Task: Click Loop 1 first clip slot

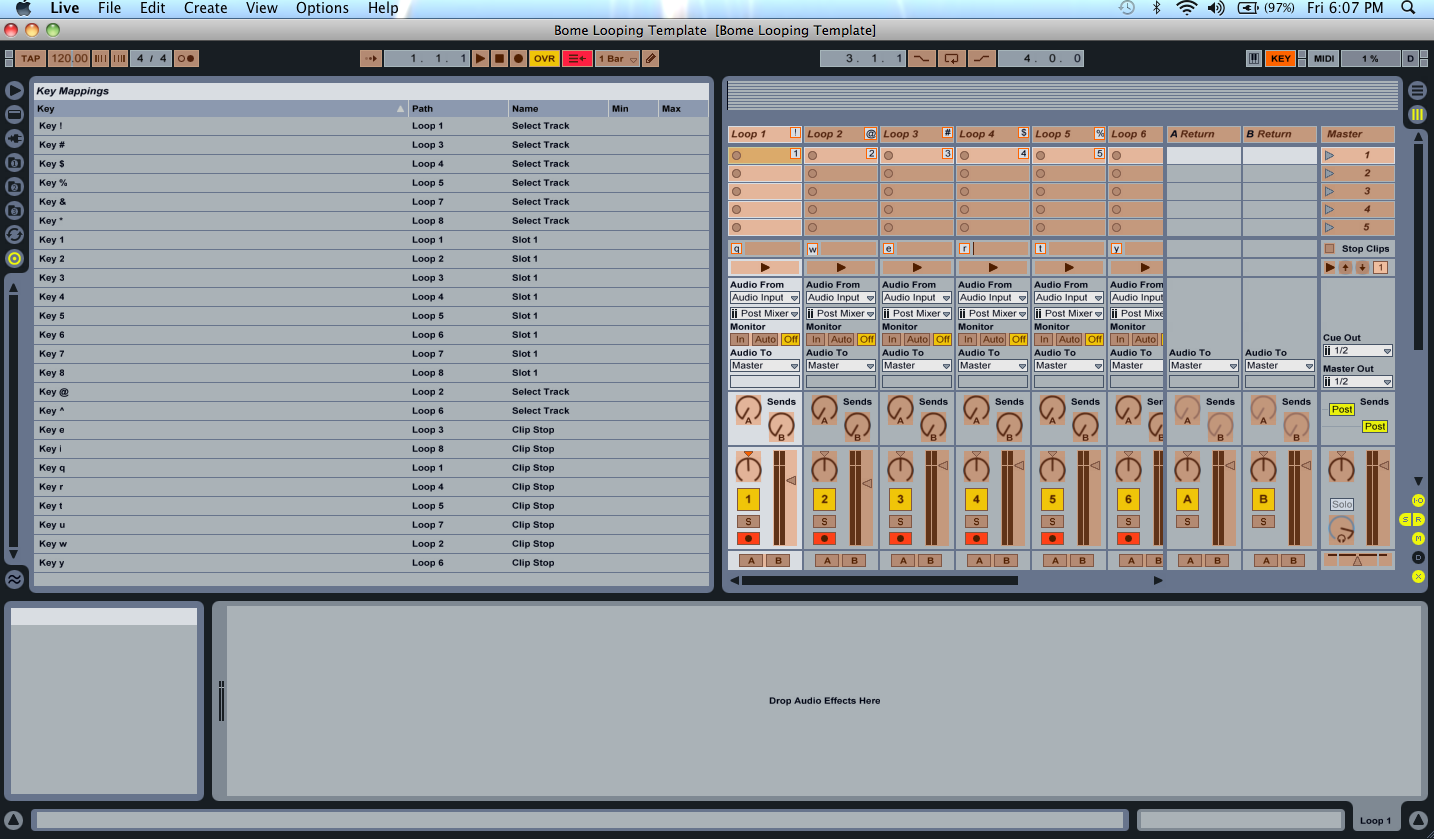Action: pyautogui.click(x=764, y=155)
